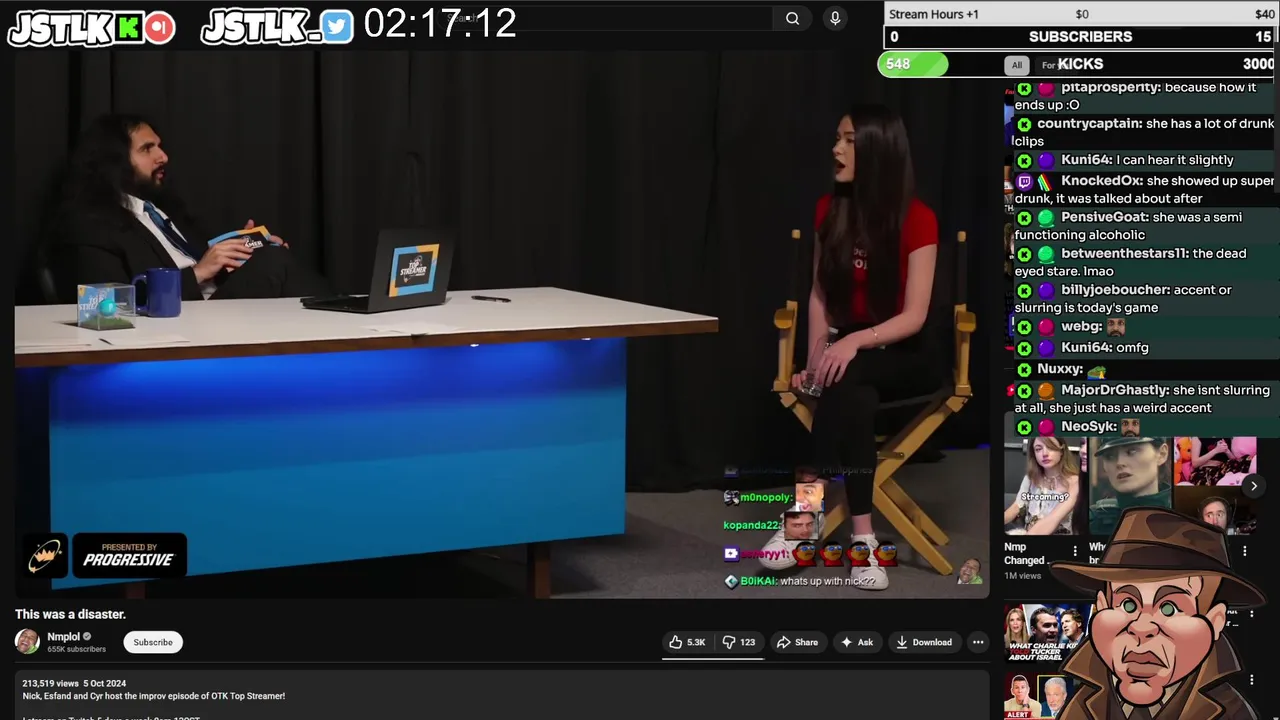Click the '213,519 views 5 Oct 2024' text
1280x720 pixels.
tap(74, 683)
